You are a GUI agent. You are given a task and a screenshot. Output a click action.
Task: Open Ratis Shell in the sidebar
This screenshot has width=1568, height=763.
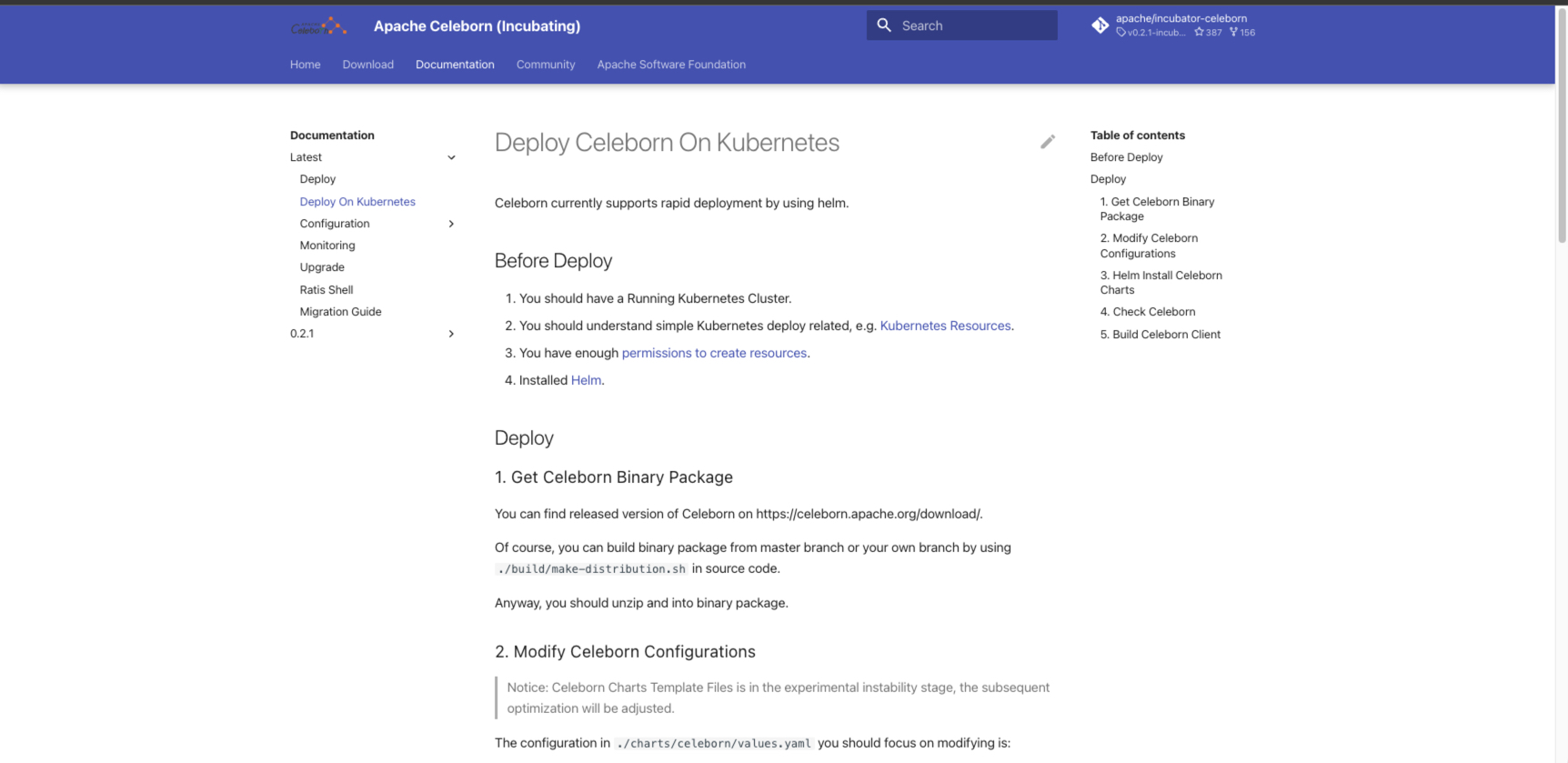(x=327, y=290)
